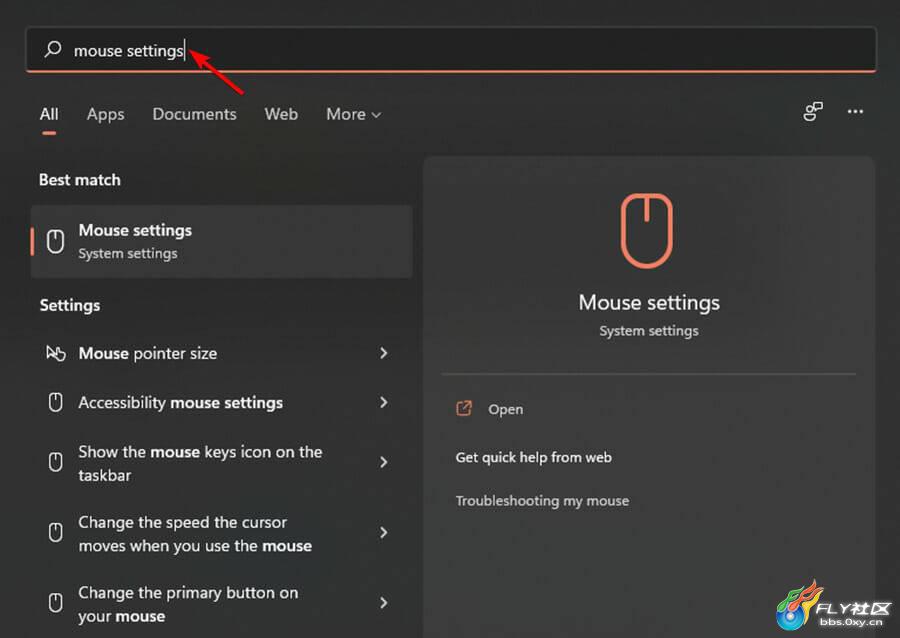Switch to the Apps tab
This screenshot has height=638, width=900.
coord(106,114)
